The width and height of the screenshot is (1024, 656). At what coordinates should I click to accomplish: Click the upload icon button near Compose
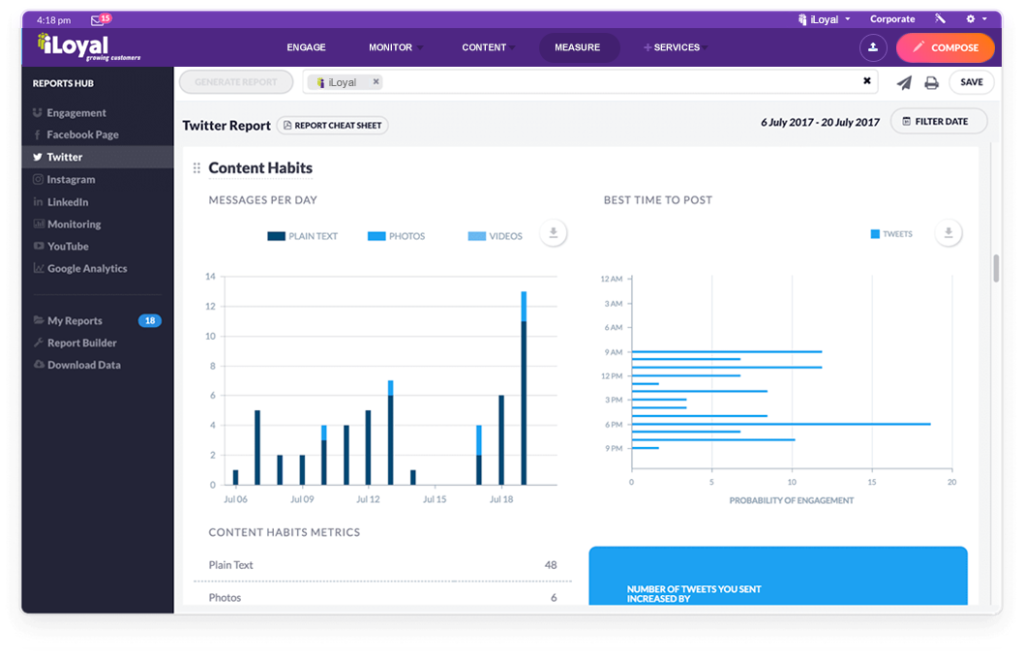pos(872,48)
